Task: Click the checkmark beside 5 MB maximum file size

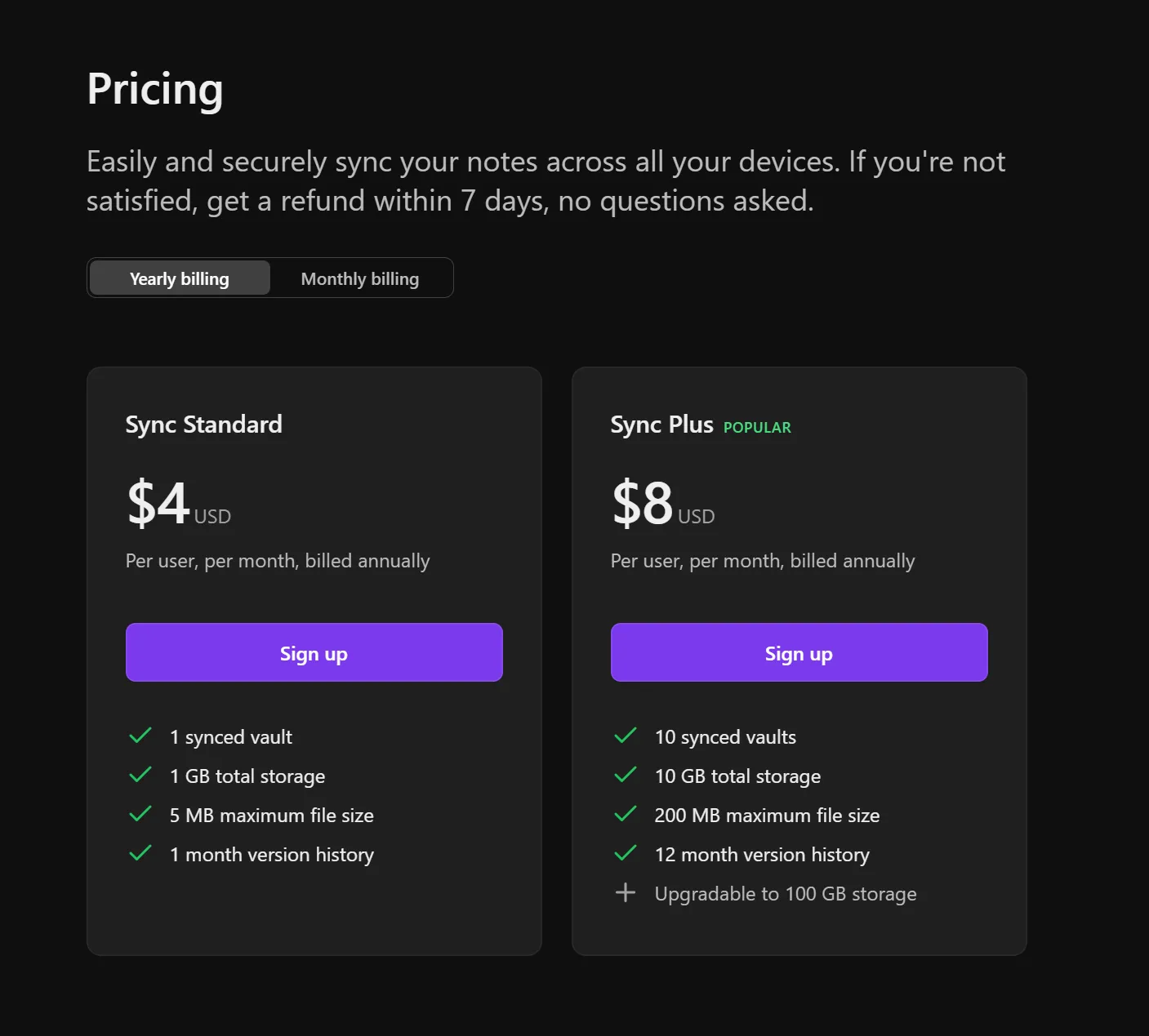Action: (x=140, y=814)
